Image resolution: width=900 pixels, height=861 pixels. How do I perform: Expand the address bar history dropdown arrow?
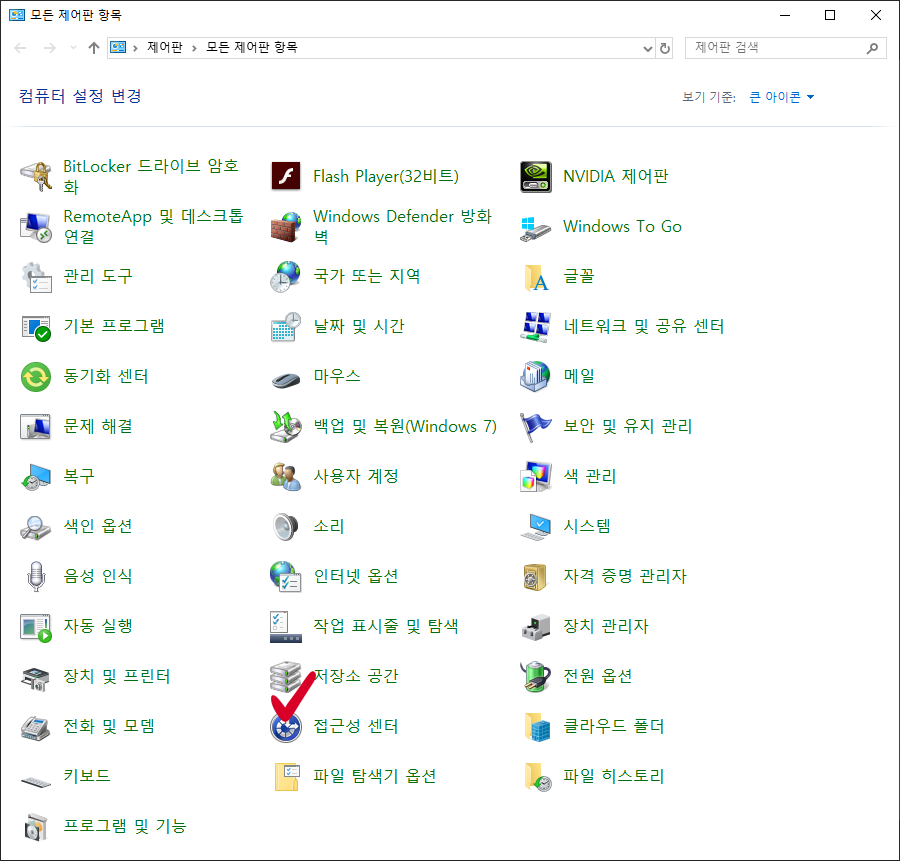(x=648, y=48)
